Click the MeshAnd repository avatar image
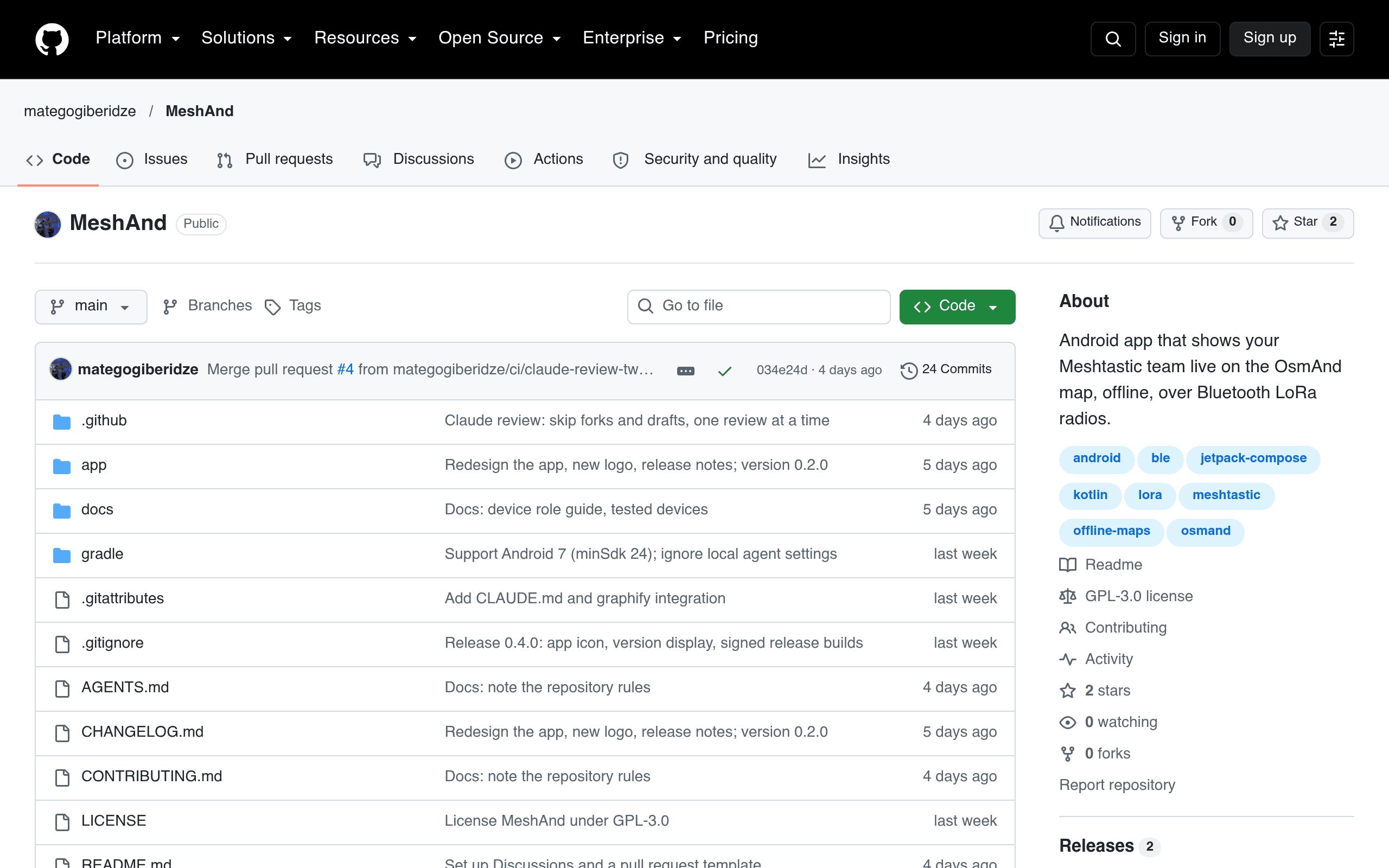1389x868 pixels. pyautogui.click(x=48, y=224)
